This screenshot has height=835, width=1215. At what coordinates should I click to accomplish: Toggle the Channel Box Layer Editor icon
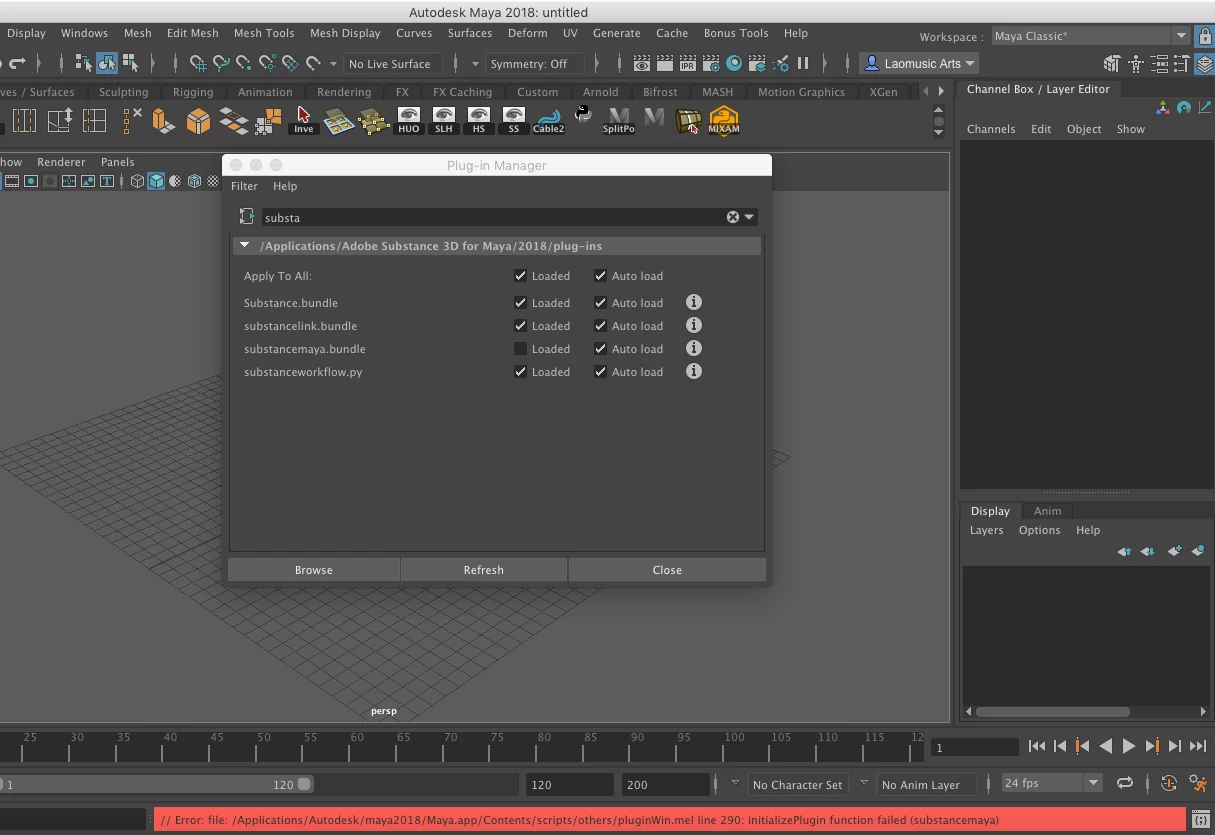point(1205,64)
